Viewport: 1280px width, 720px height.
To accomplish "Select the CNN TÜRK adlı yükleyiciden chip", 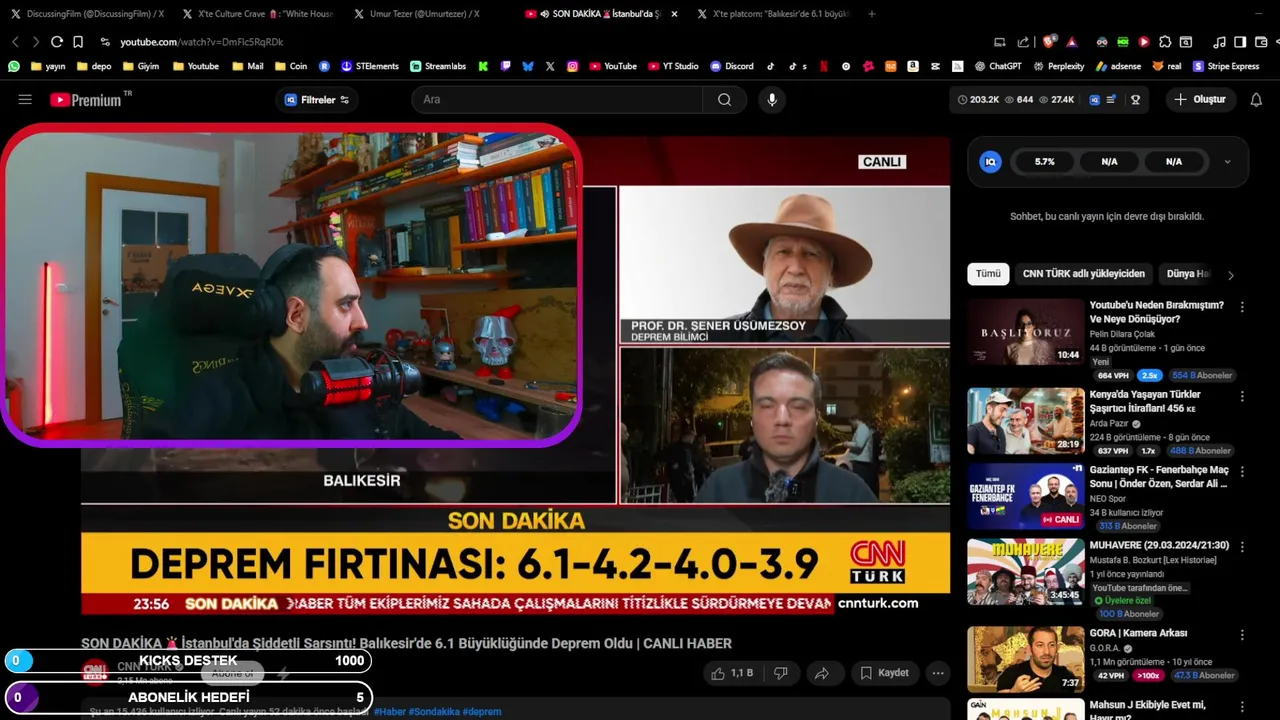I will click(x=1083, y=274).
